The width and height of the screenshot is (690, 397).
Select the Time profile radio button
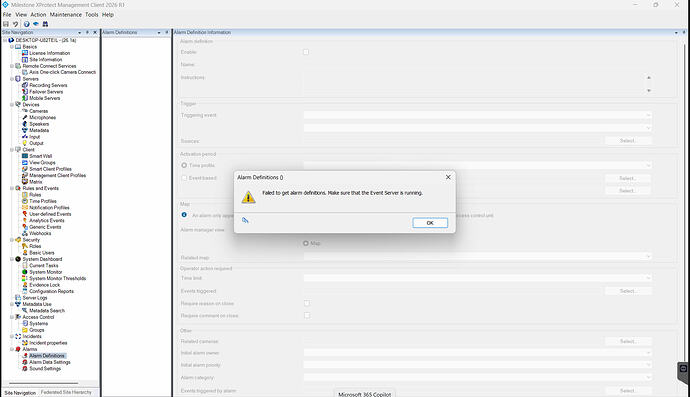[x=184, y=165]
